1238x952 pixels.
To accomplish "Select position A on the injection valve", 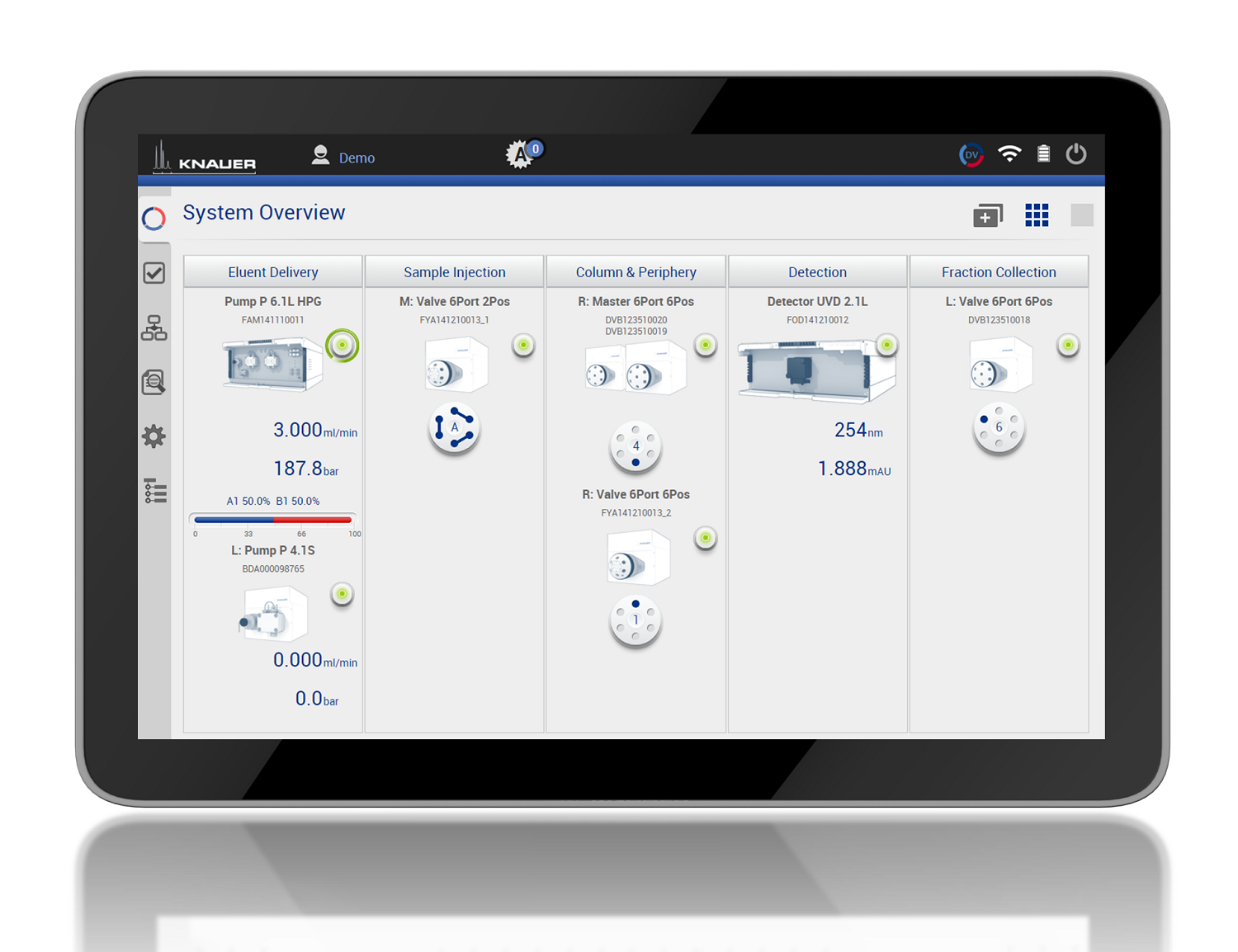I will 454,427.
